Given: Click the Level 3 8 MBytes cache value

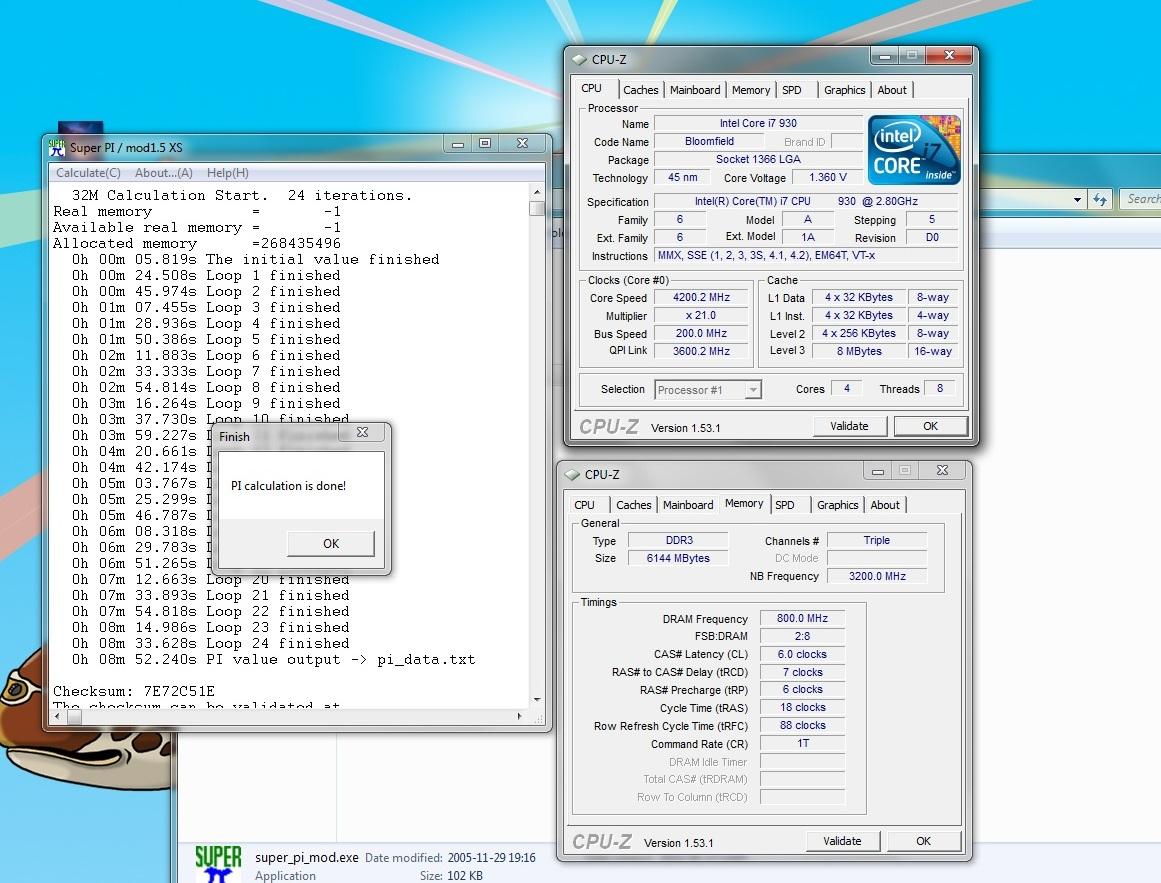Looking at the screenshot, I should 859,352.
